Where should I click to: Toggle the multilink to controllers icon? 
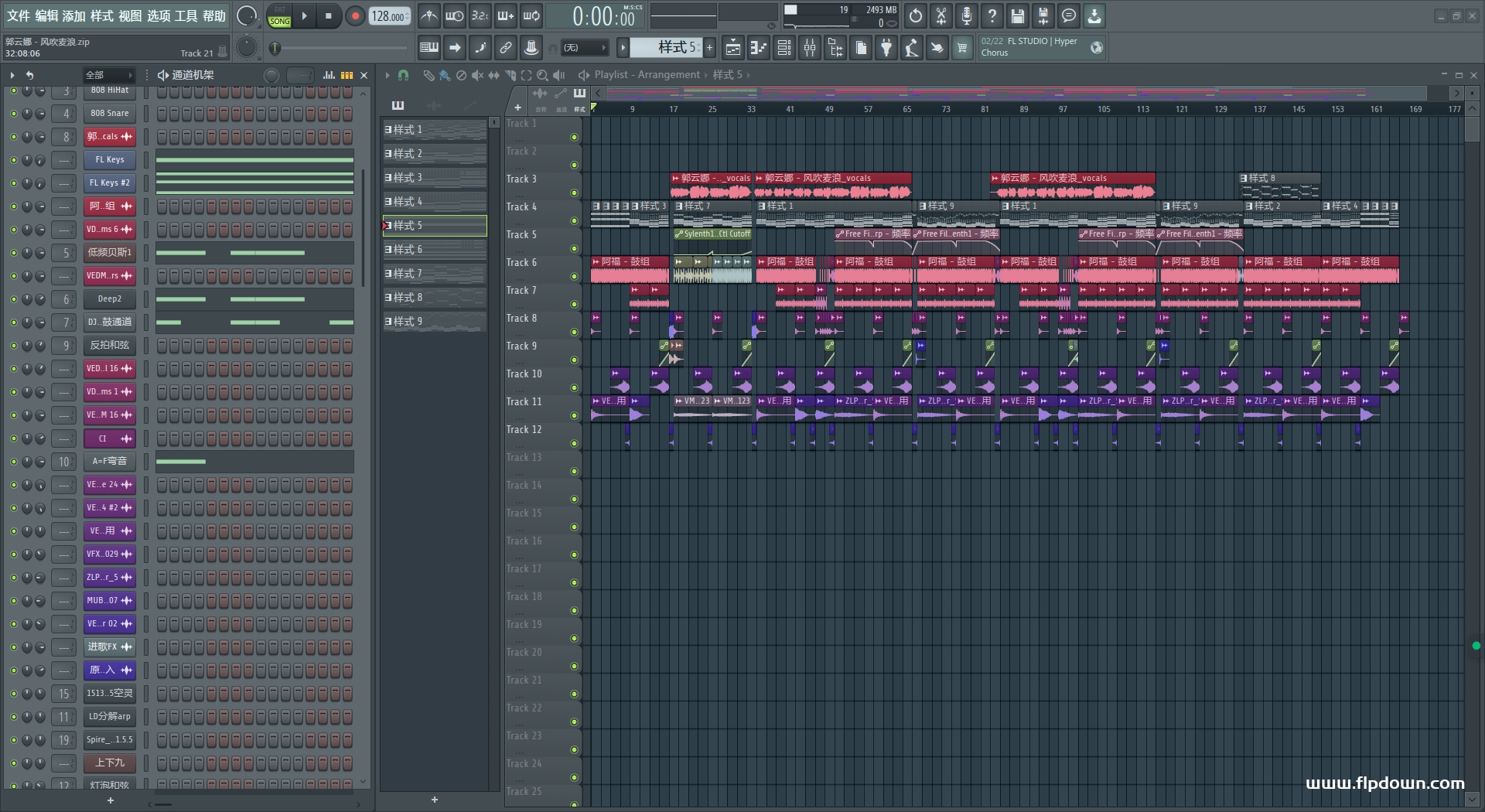[531, 48]
